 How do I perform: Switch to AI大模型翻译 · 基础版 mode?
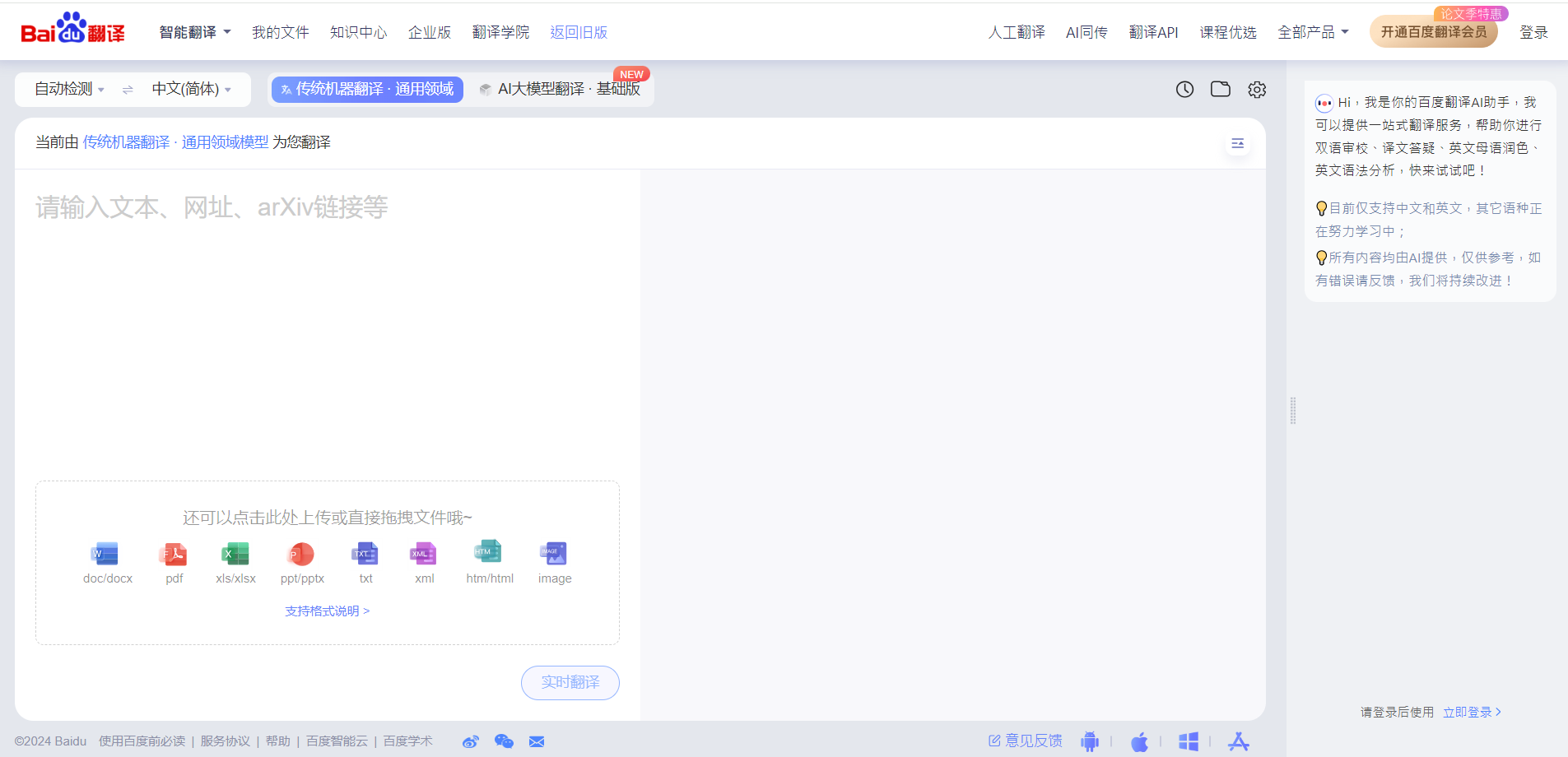click(561, 89)
